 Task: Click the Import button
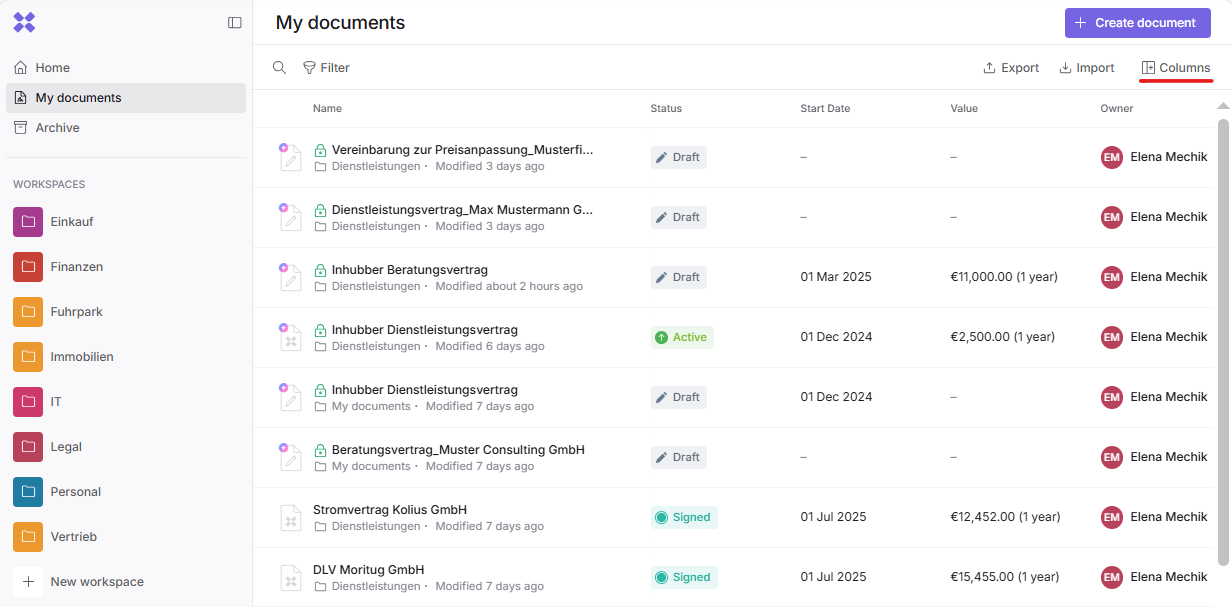(x=1087, y=68)
